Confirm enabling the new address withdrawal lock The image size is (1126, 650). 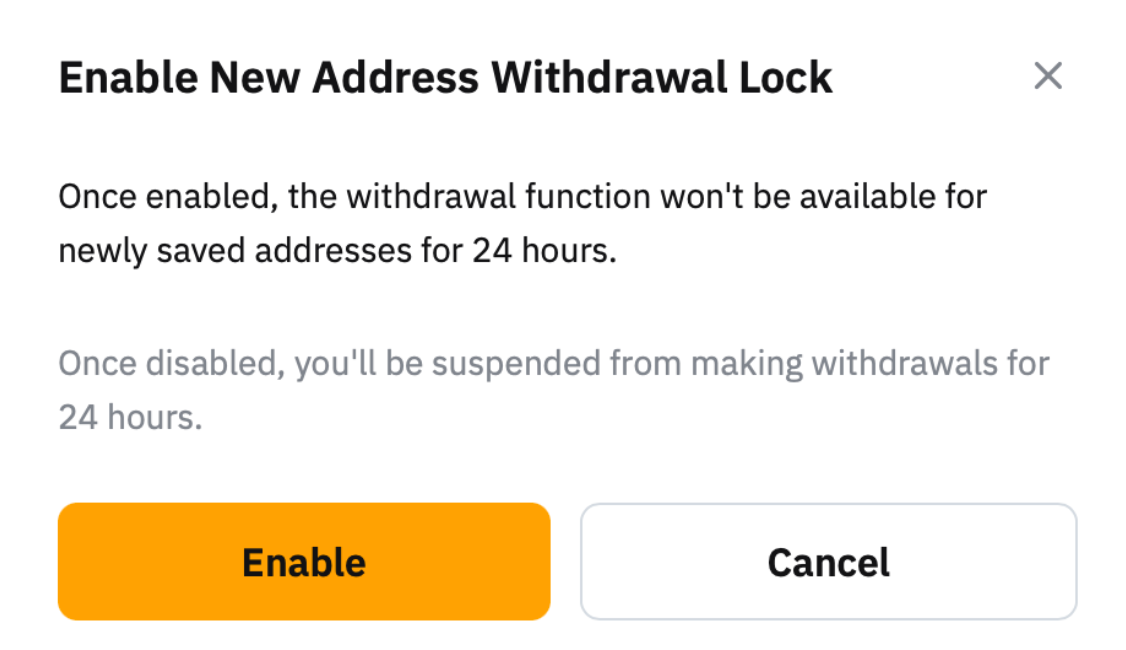click(304, 562)
